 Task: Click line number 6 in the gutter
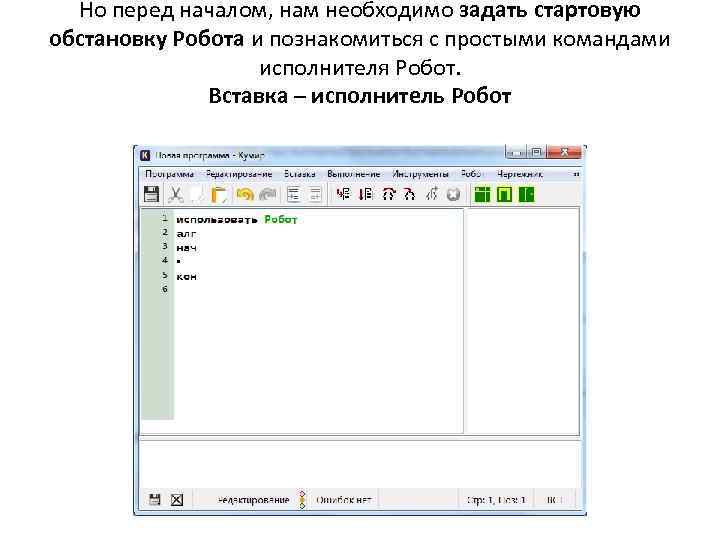click(165, 289)
